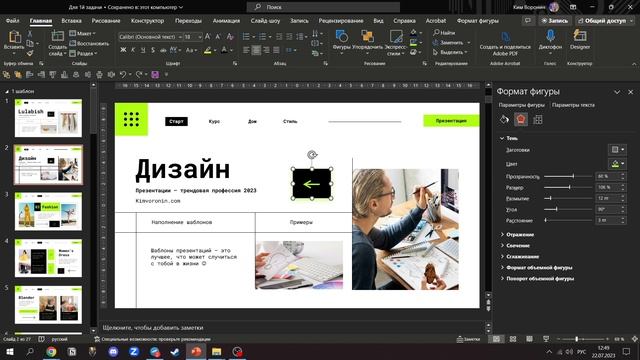Open the Упорядочить arrange menu

(367, 42)
